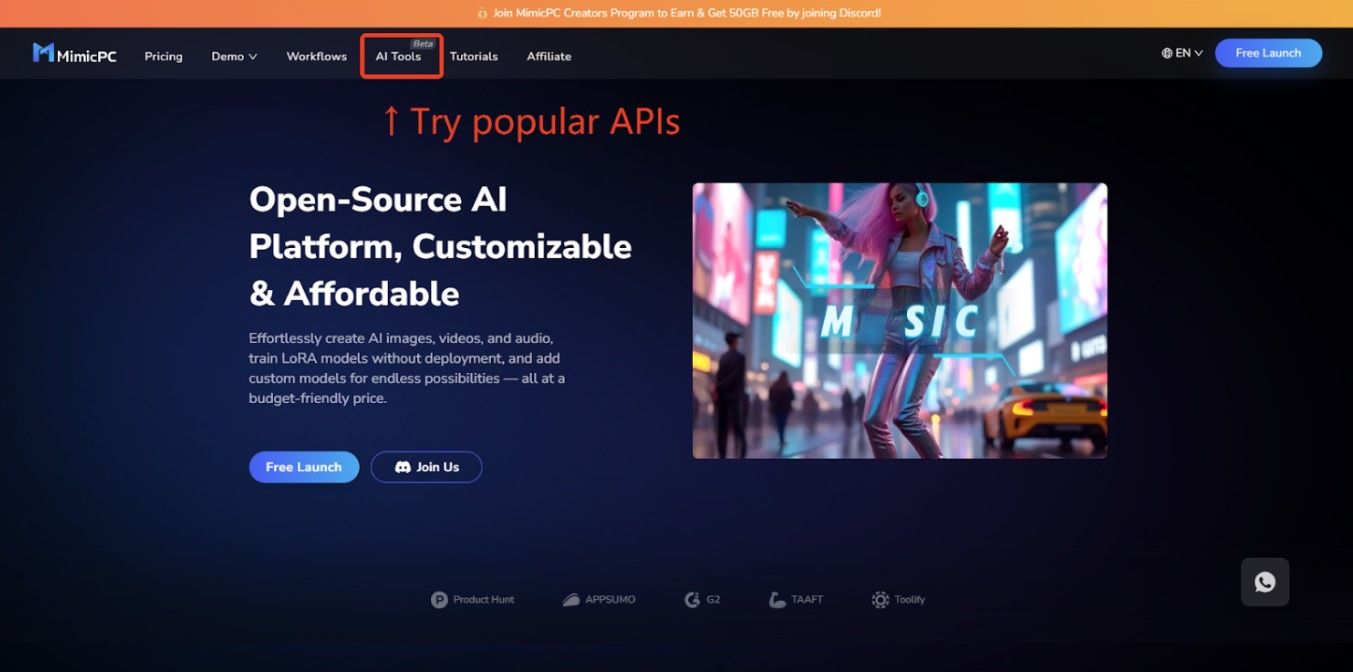Expand the Demo dropdown menu
This screenshot has height=672, width=1353.
tap(234, 56)
